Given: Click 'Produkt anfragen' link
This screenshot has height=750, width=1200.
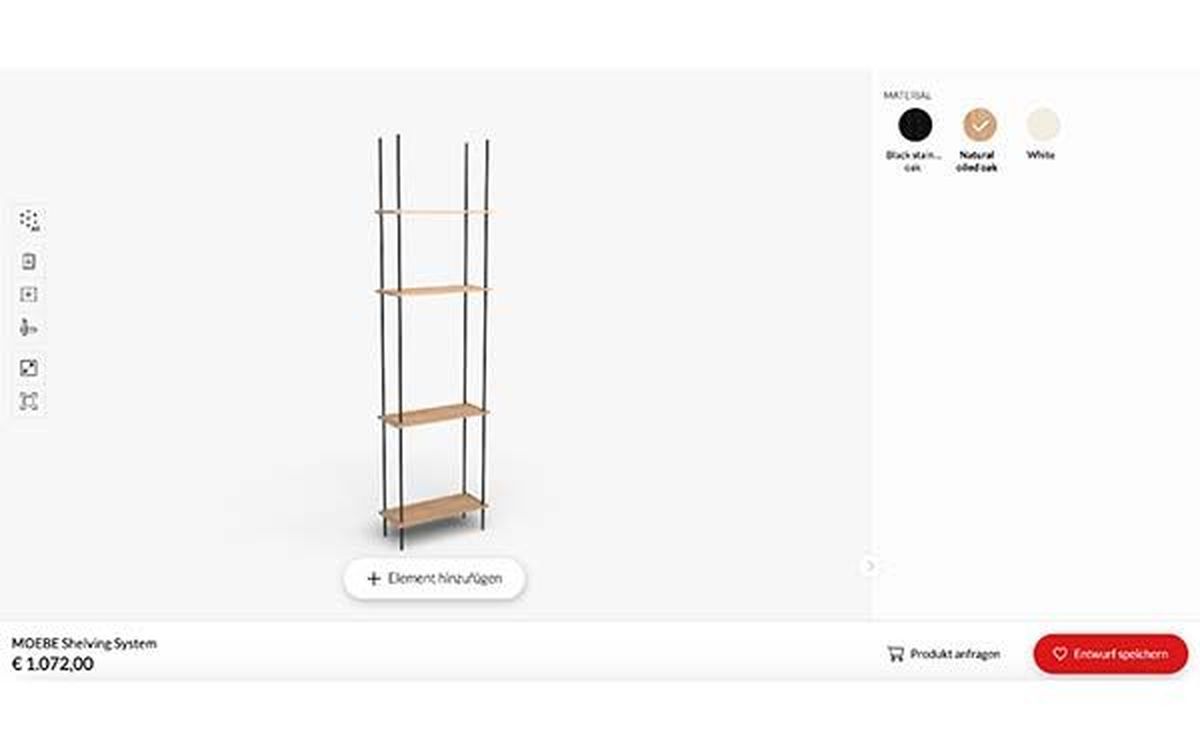Looking at the screenshot, I should pyautogui.click(x=944, y=654).
